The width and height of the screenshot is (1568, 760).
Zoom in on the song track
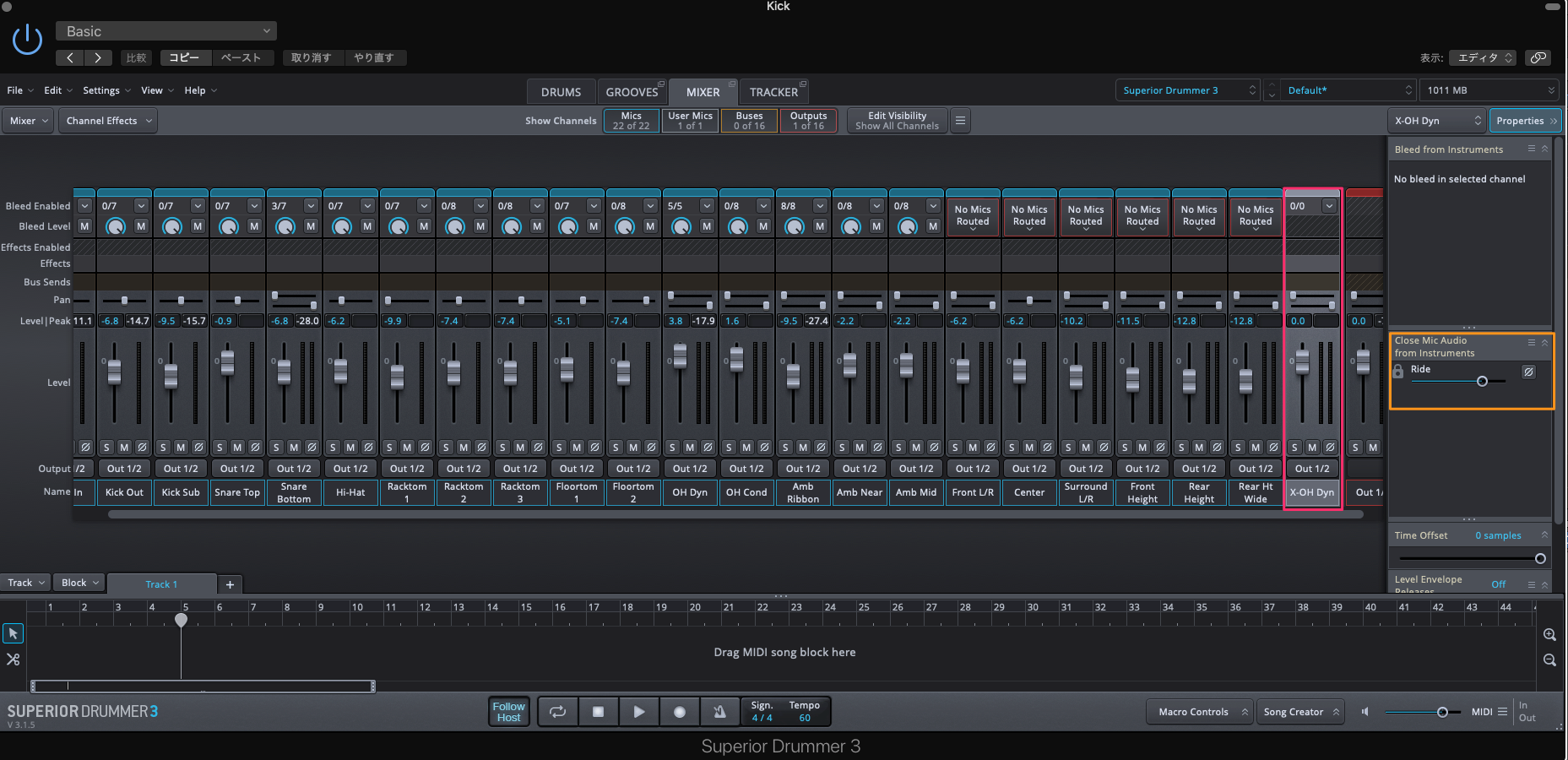pos(1549,635)
